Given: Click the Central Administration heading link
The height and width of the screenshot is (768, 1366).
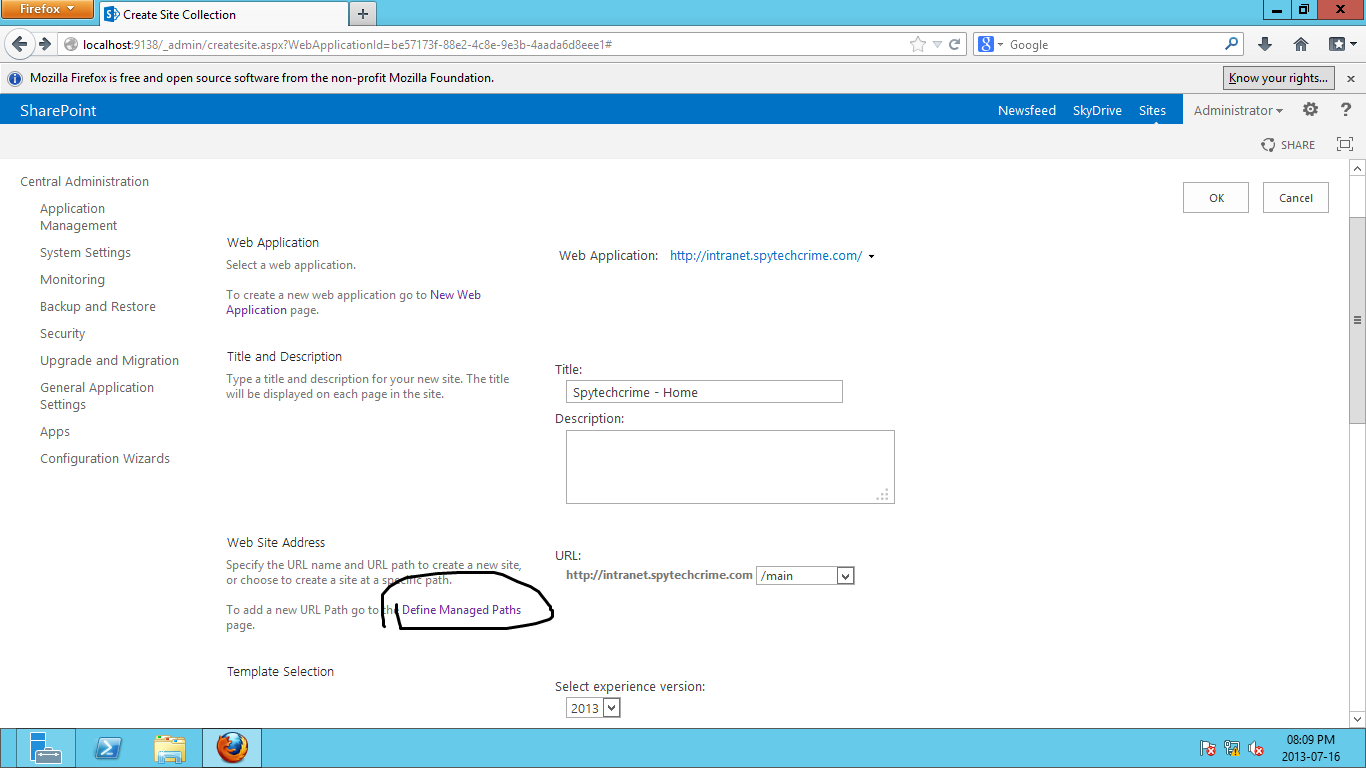Looking at the screenshot, I should pos(84,182).
